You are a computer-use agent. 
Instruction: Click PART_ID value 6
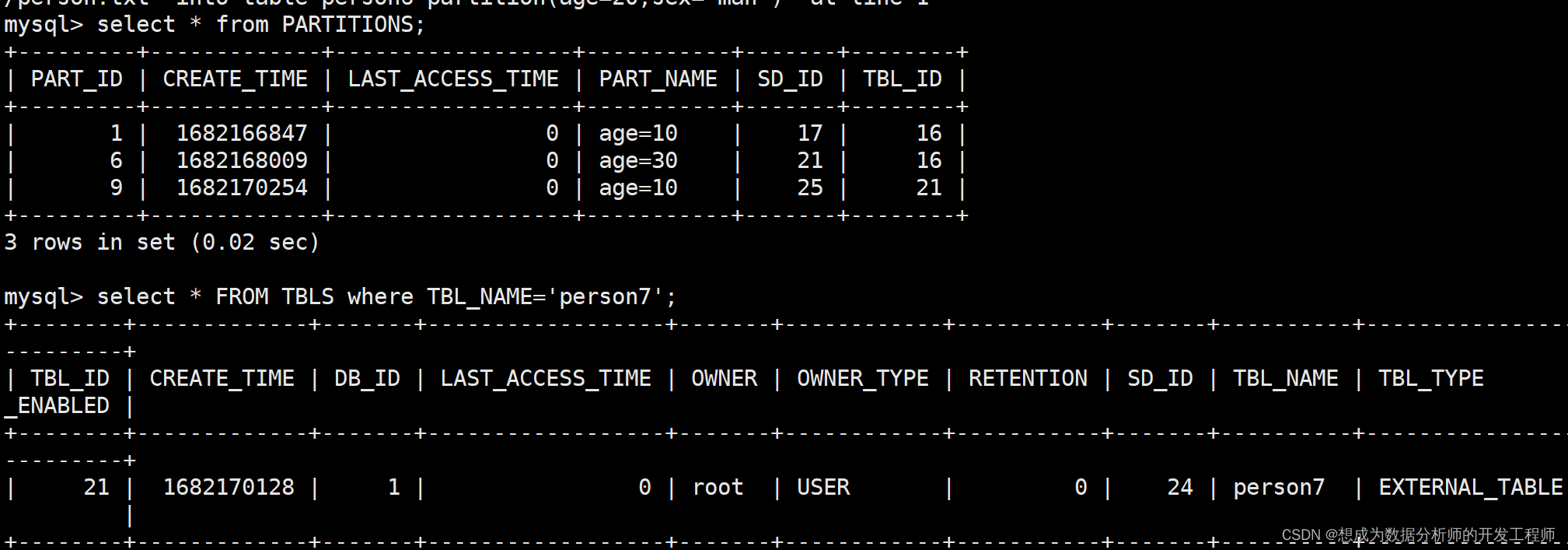(x=116, y=161)
